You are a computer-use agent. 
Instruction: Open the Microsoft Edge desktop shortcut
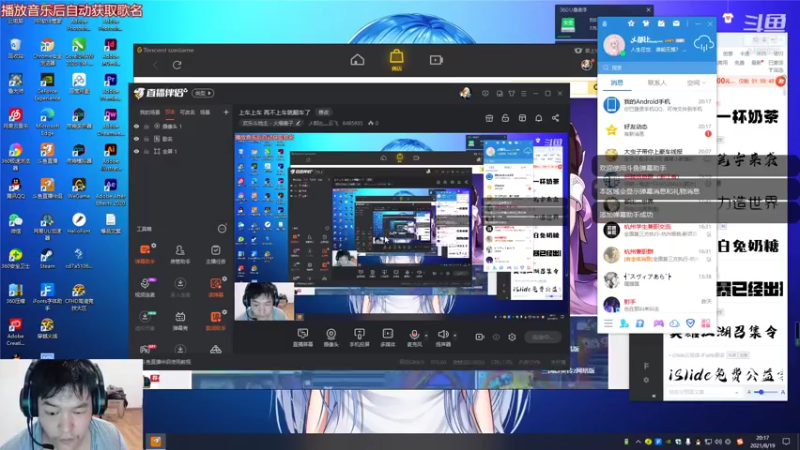(47, 121)
